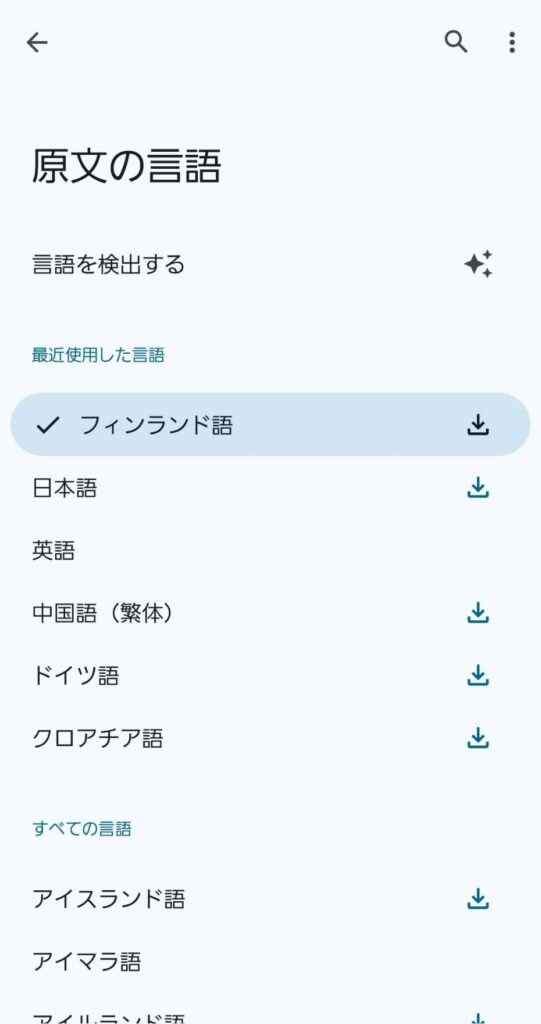Download the 中国語(繁体) language pack

click(478, 613)
